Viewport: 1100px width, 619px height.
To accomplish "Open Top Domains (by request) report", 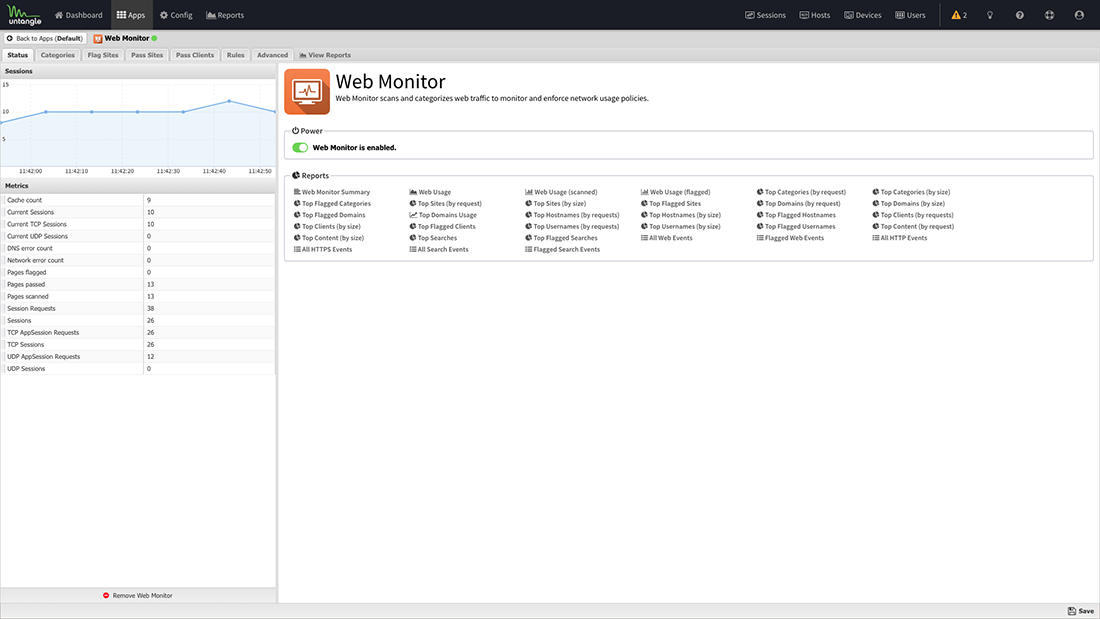I will pyautogui.click(x=798, y=204).
